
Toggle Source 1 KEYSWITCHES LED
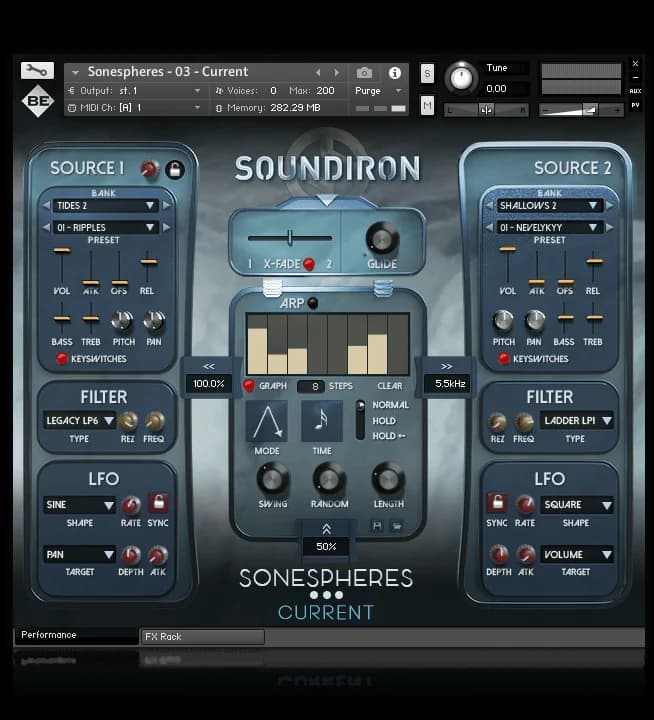[62, 359]
